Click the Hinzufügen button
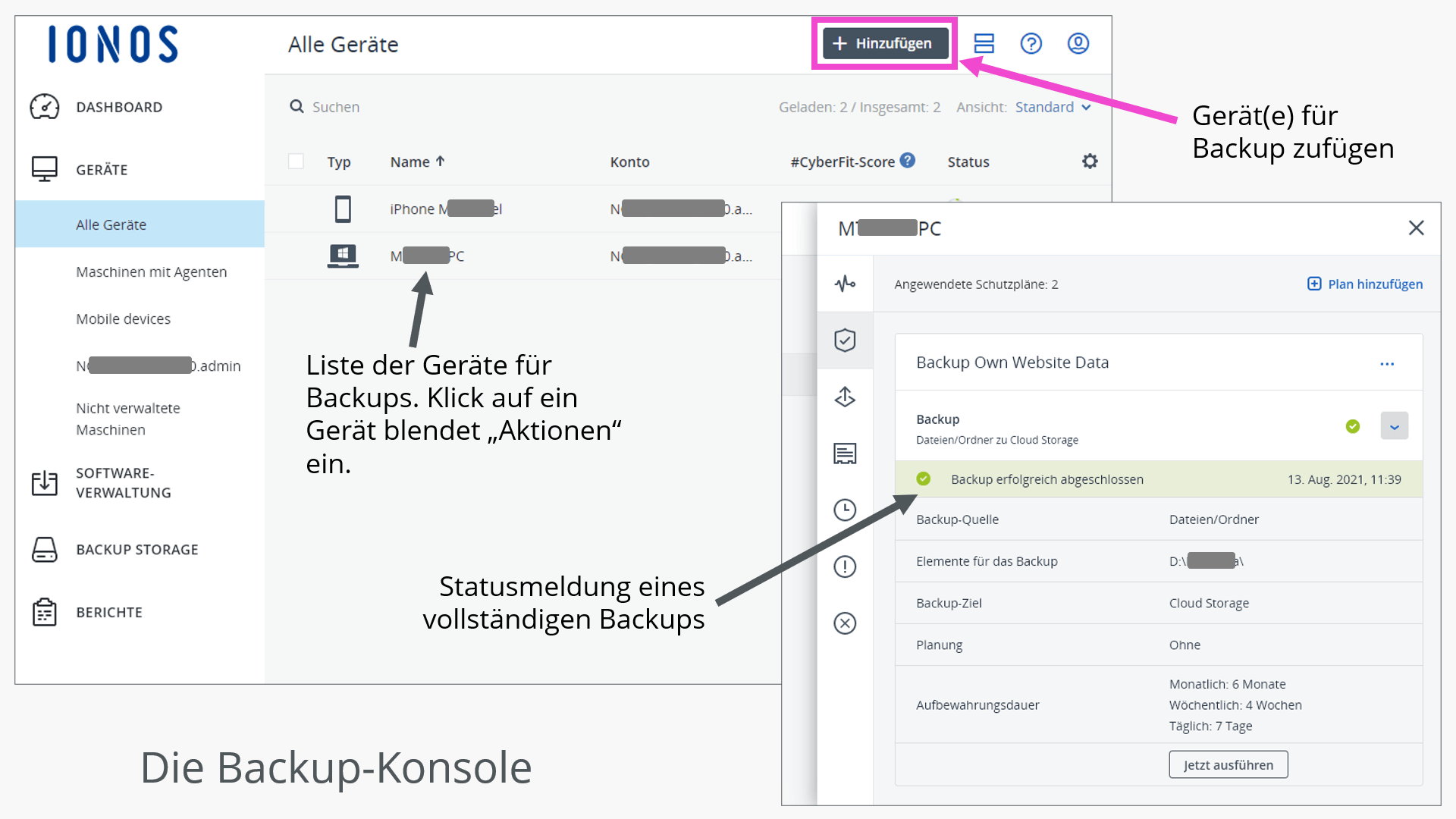Image resolution: width=1456 pixels, height=819 pixels. [885, 43]
